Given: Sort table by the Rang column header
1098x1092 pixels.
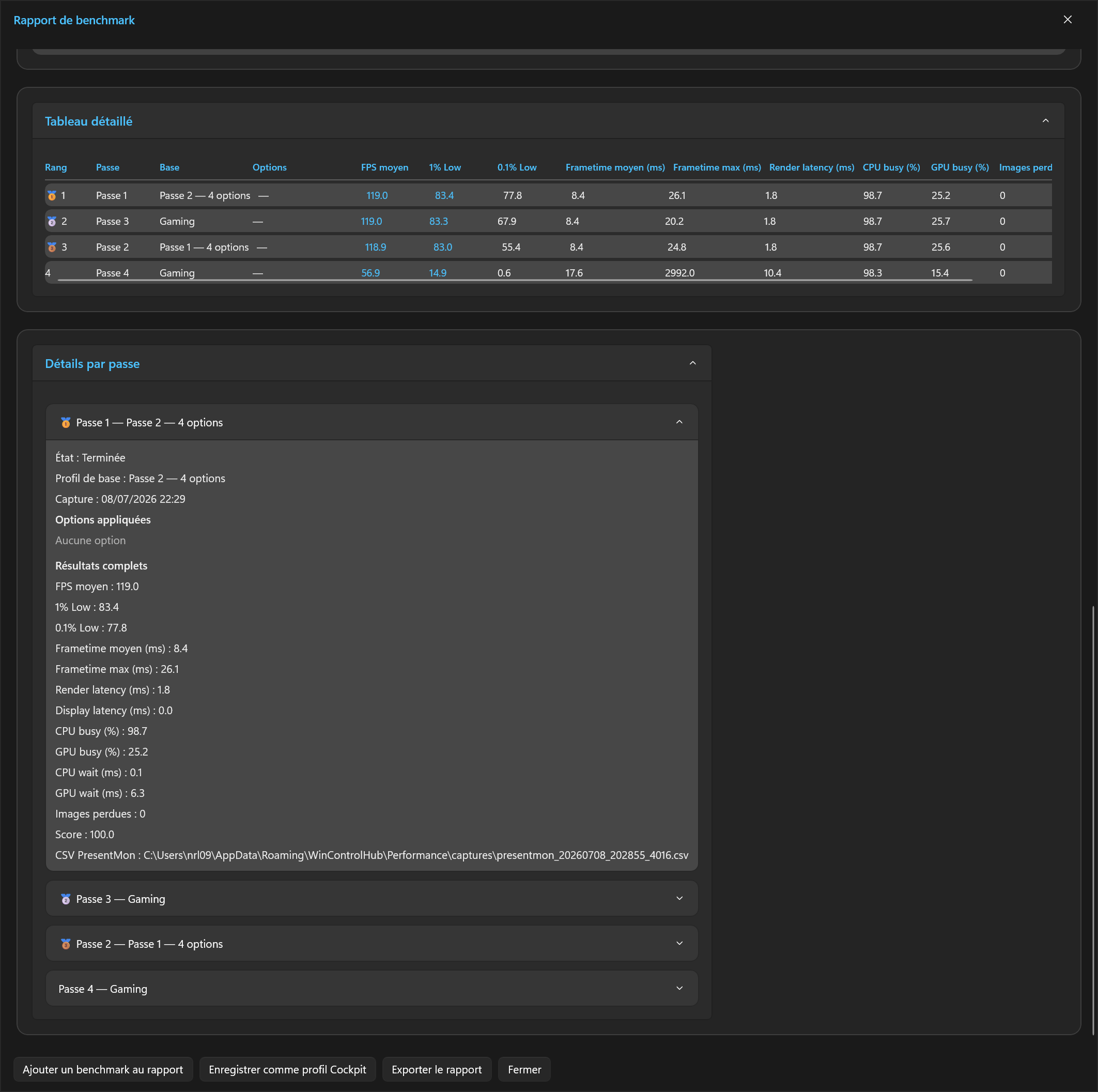Looking at the screenshot, I should pyautogui.click(x=56, y=167).
